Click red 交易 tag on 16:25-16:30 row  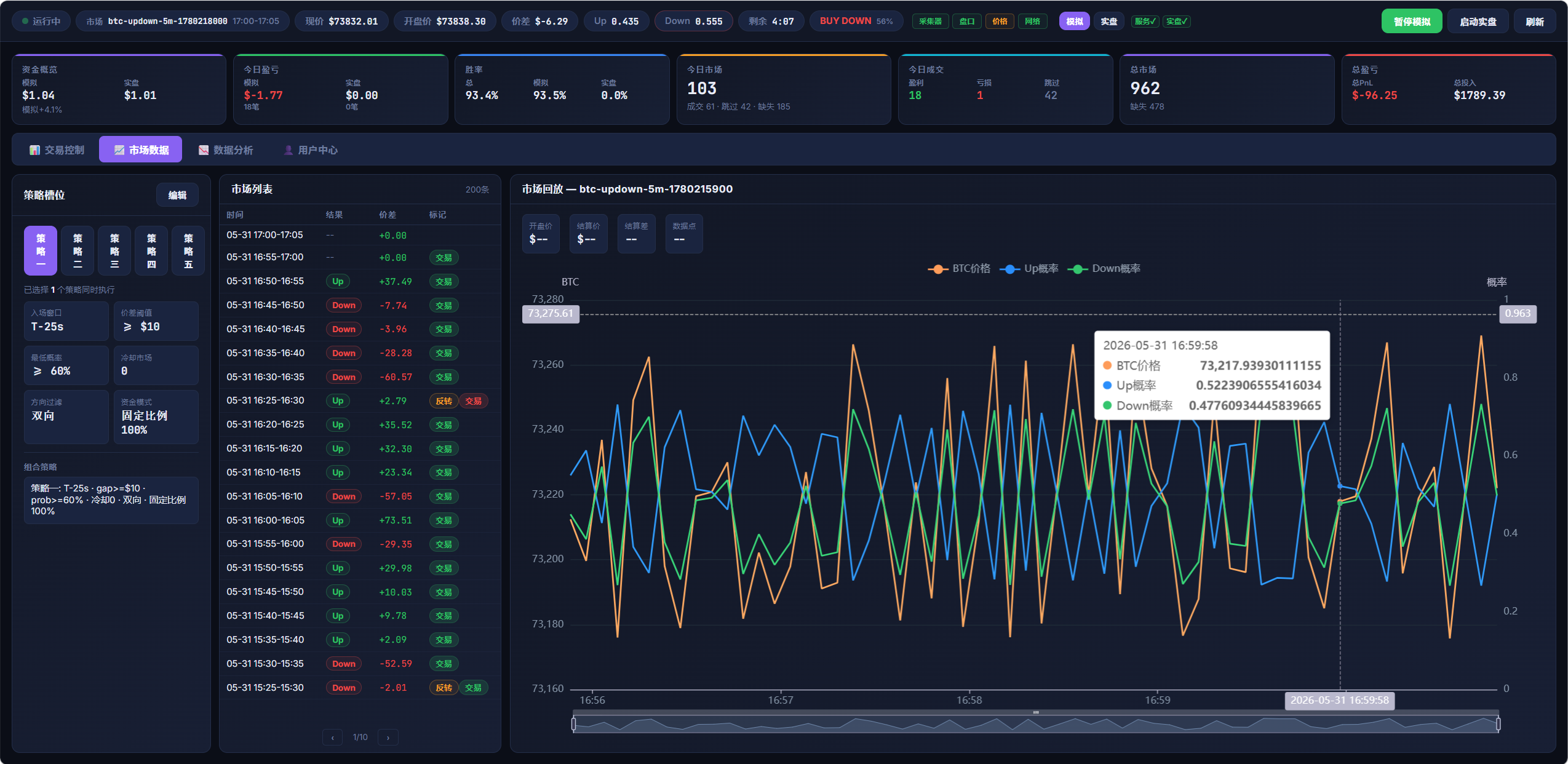[473, 401]
